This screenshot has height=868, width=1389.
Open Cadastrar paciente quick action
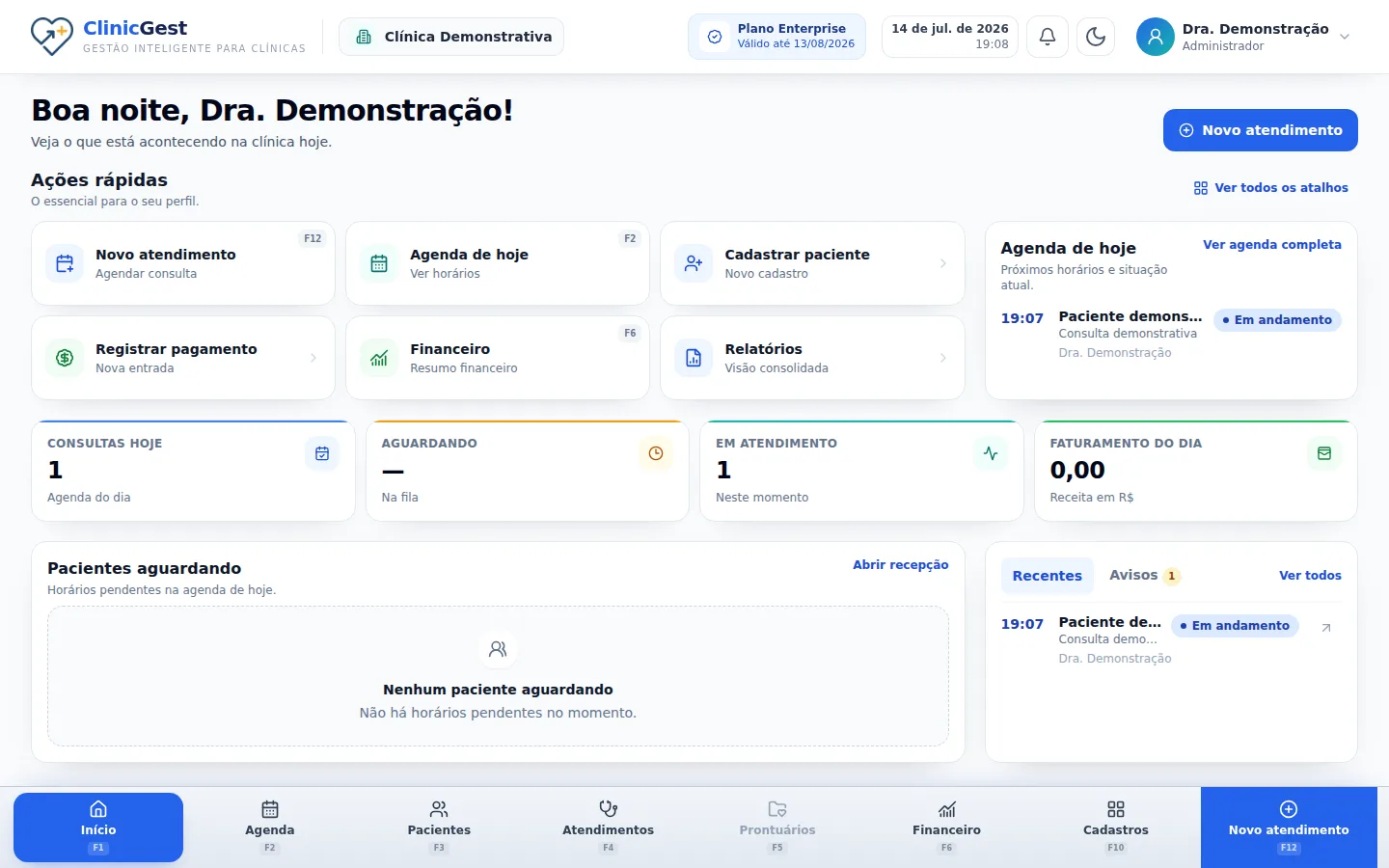(812, 263)
